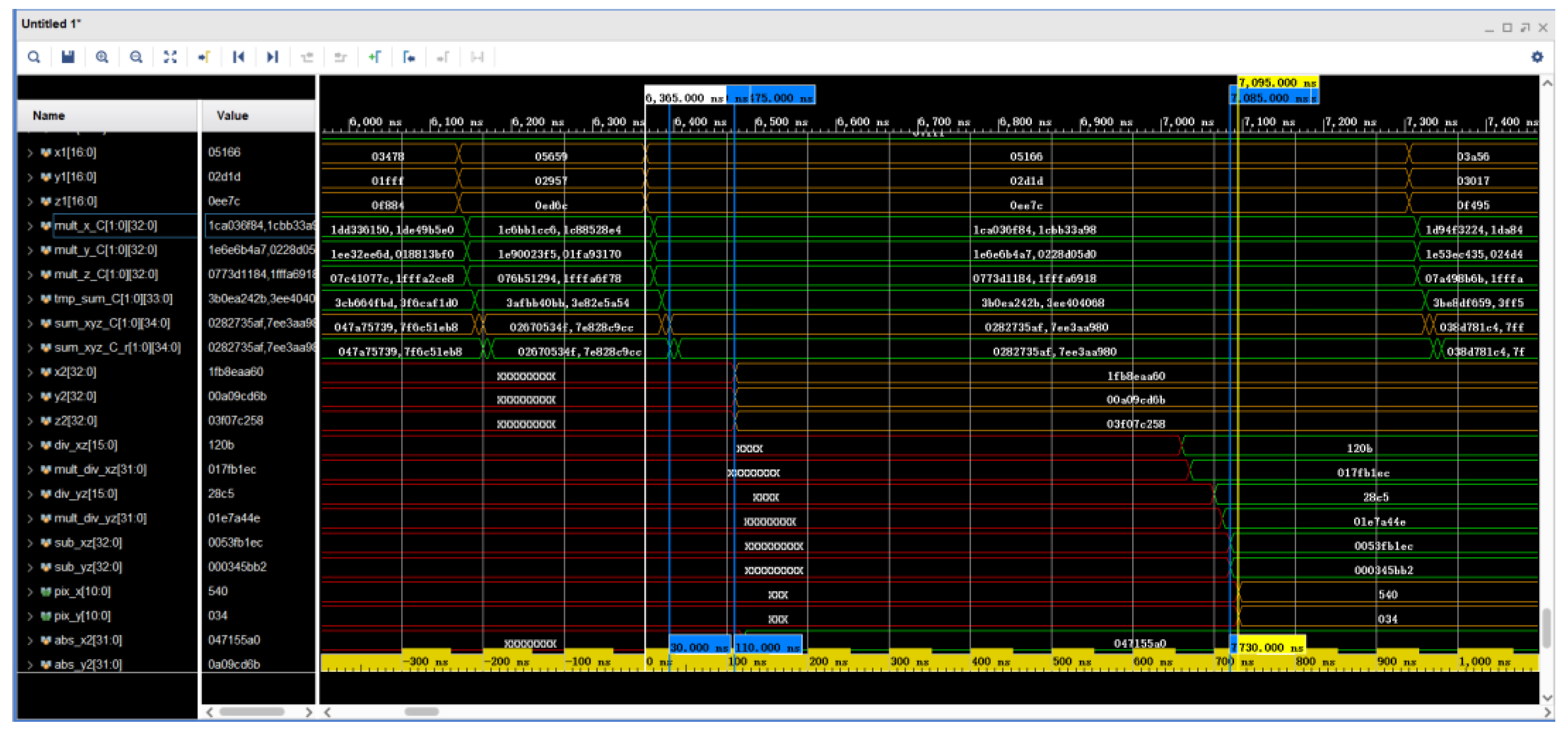Expand the pix_x[10:0] bus
1568x735 pixels.
click(x=30, y=592)
